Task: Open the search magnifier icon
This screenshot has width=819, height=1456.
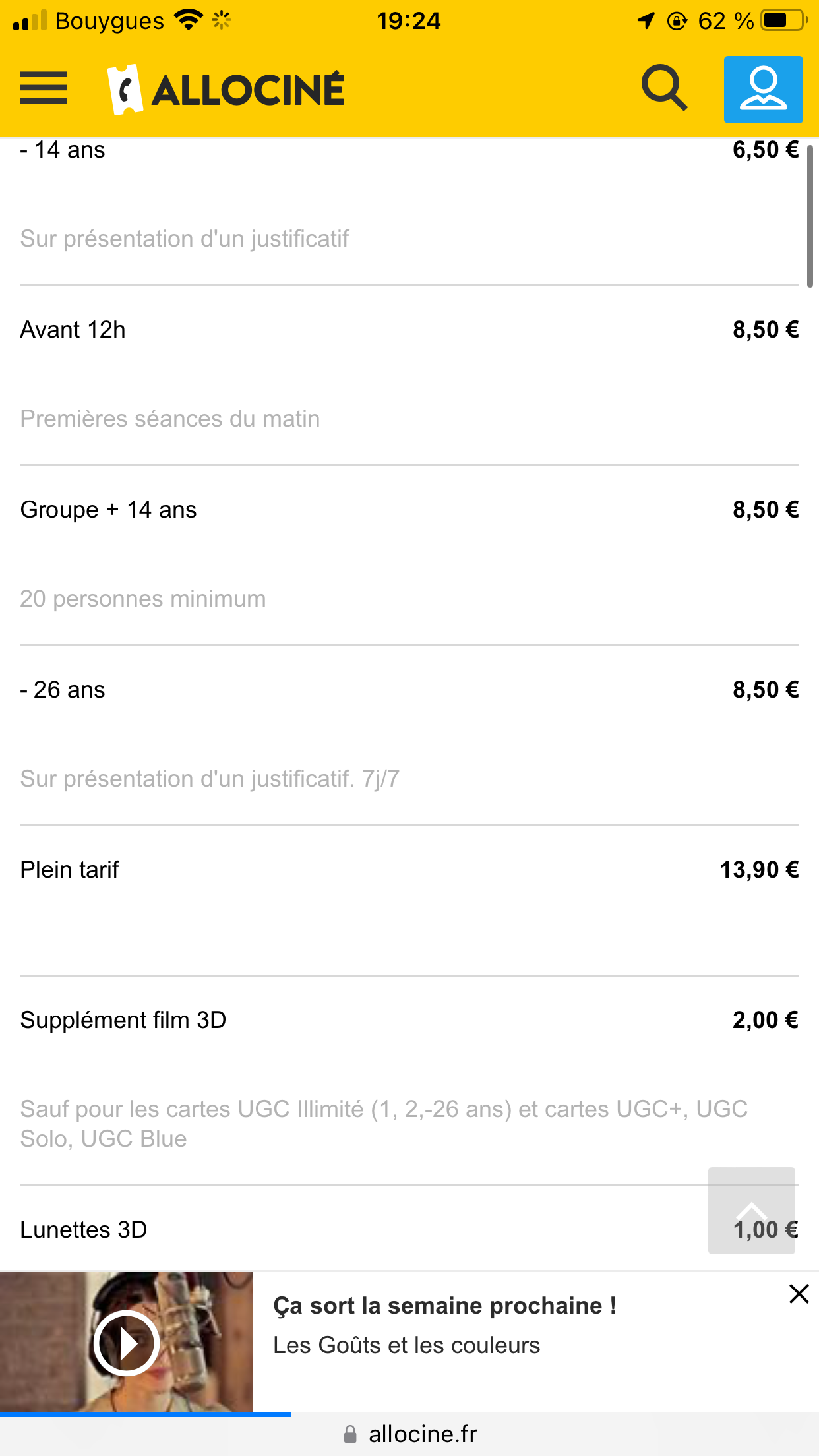Action: point(664,88)
